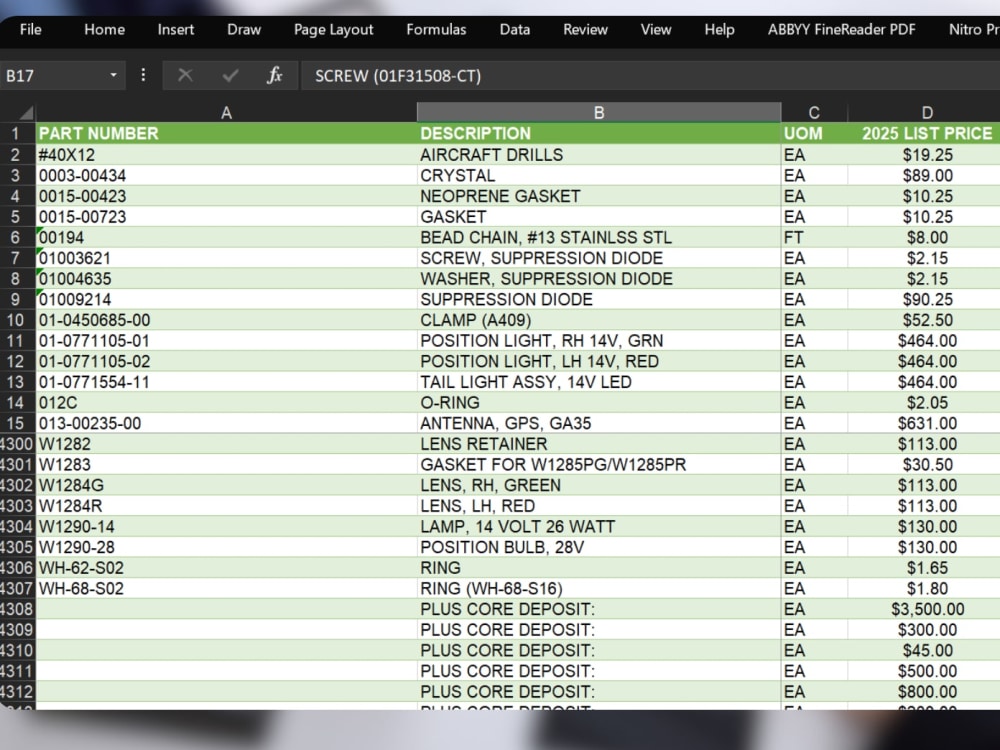Screen dimensions: 1000x750
Task: Click the PART NUMBER header cell
Action: pos(226,133)
